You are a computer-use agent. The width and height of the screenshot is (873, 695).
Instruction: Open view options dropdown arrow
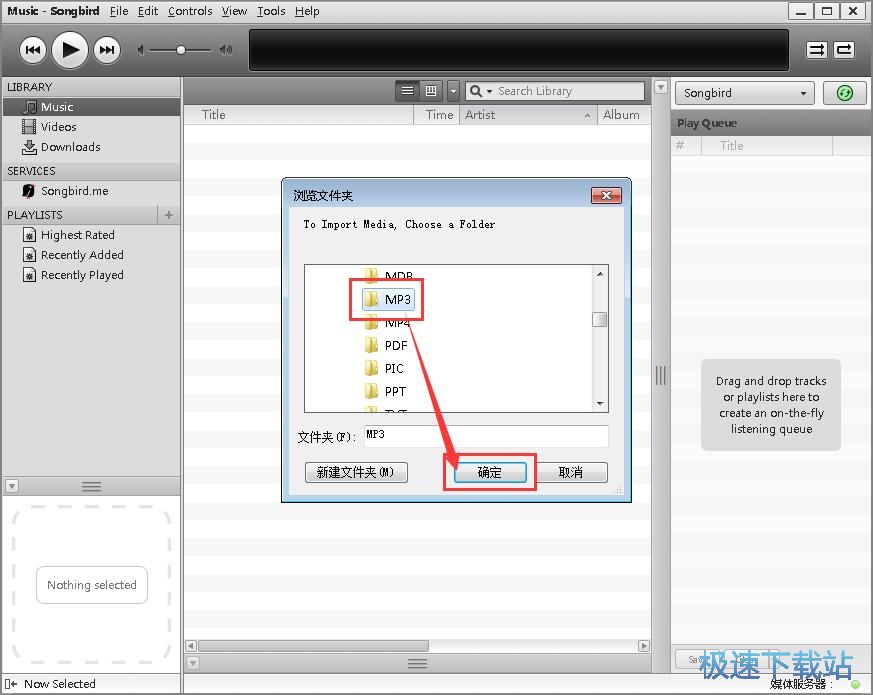pos(453,91)
